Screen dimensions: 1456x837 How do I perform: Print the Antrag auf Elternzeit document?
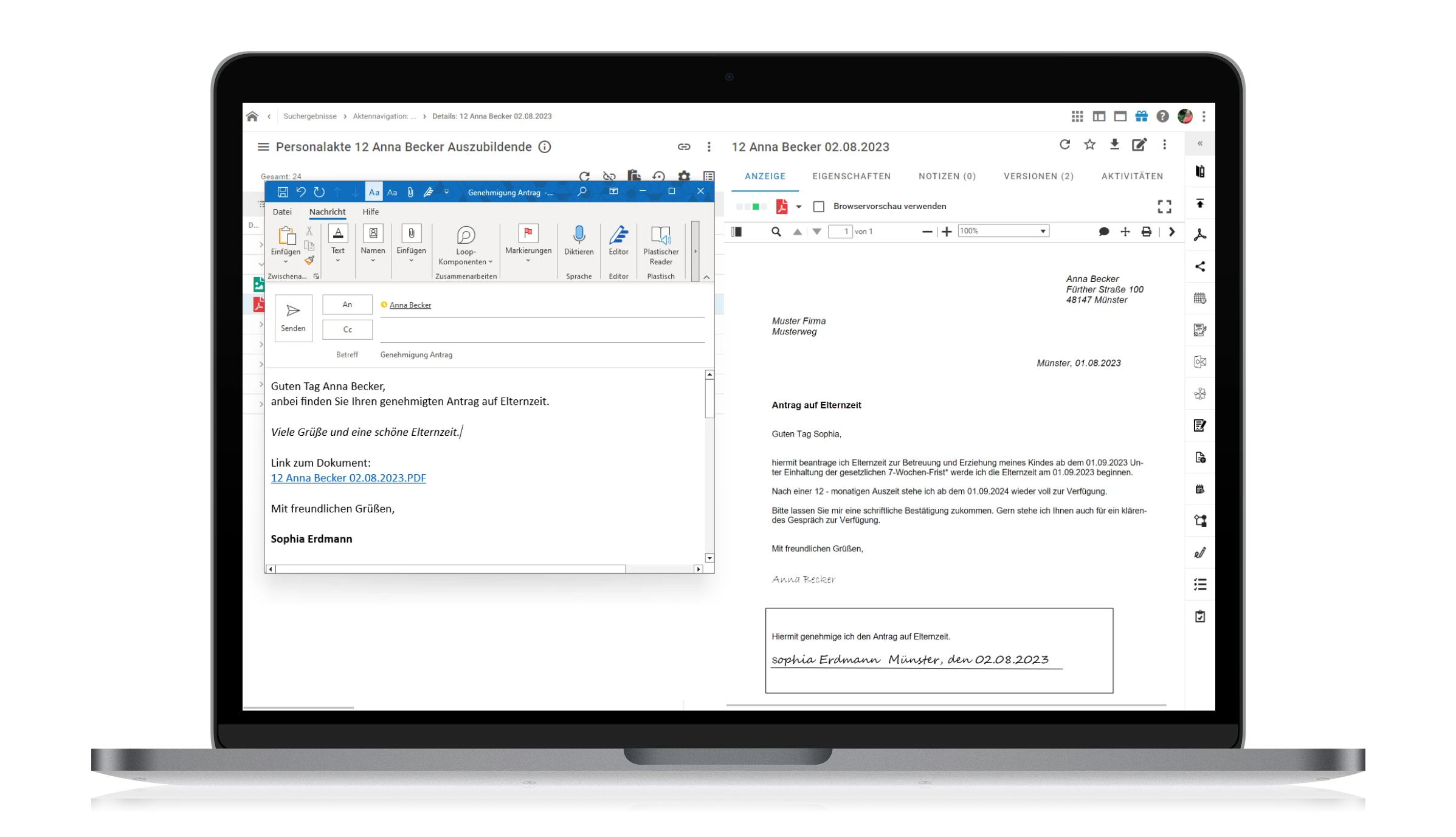click(1146, 232)
